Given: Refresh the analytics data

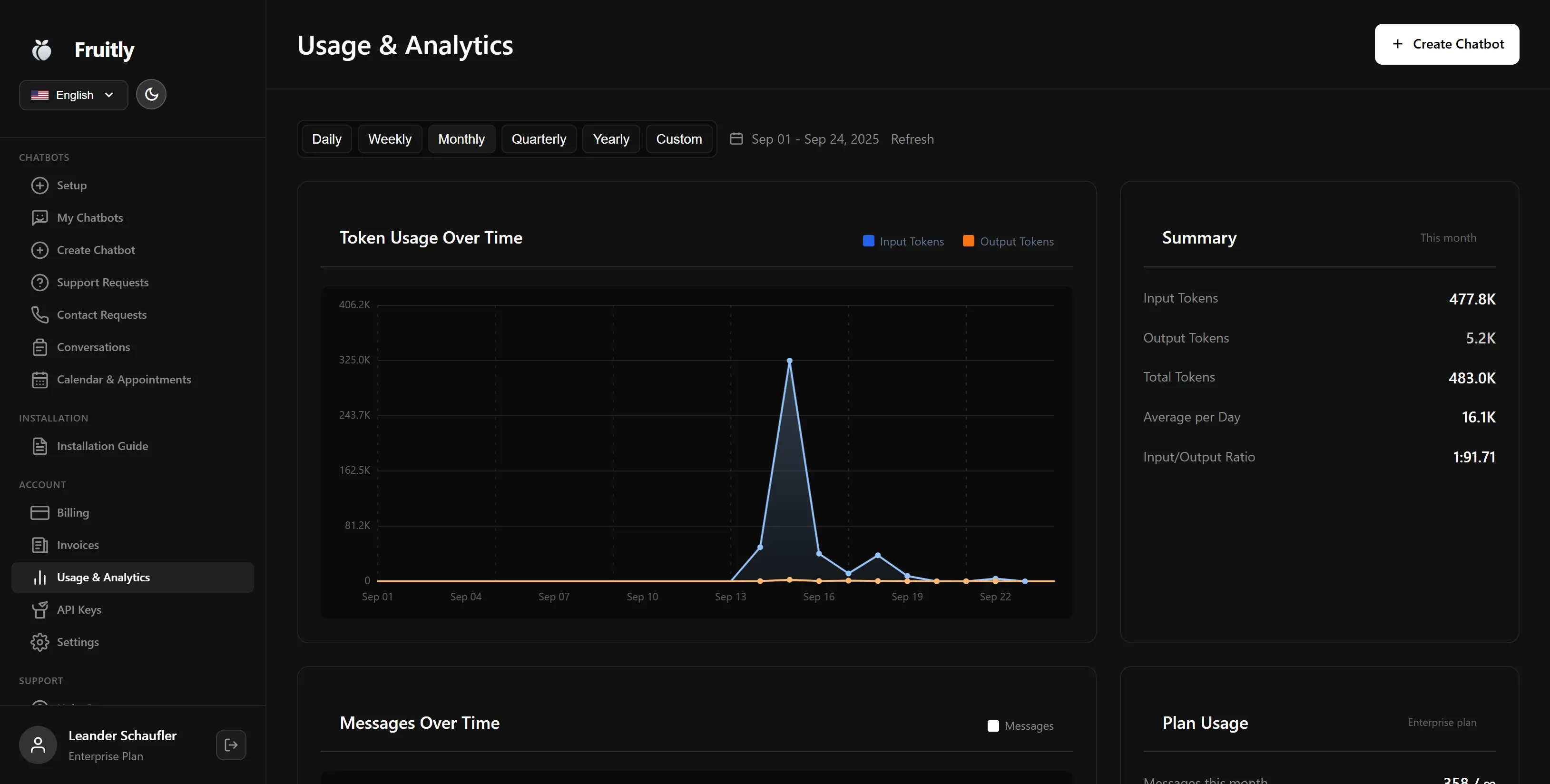Looking at the screenshot, I should (912, 138).
